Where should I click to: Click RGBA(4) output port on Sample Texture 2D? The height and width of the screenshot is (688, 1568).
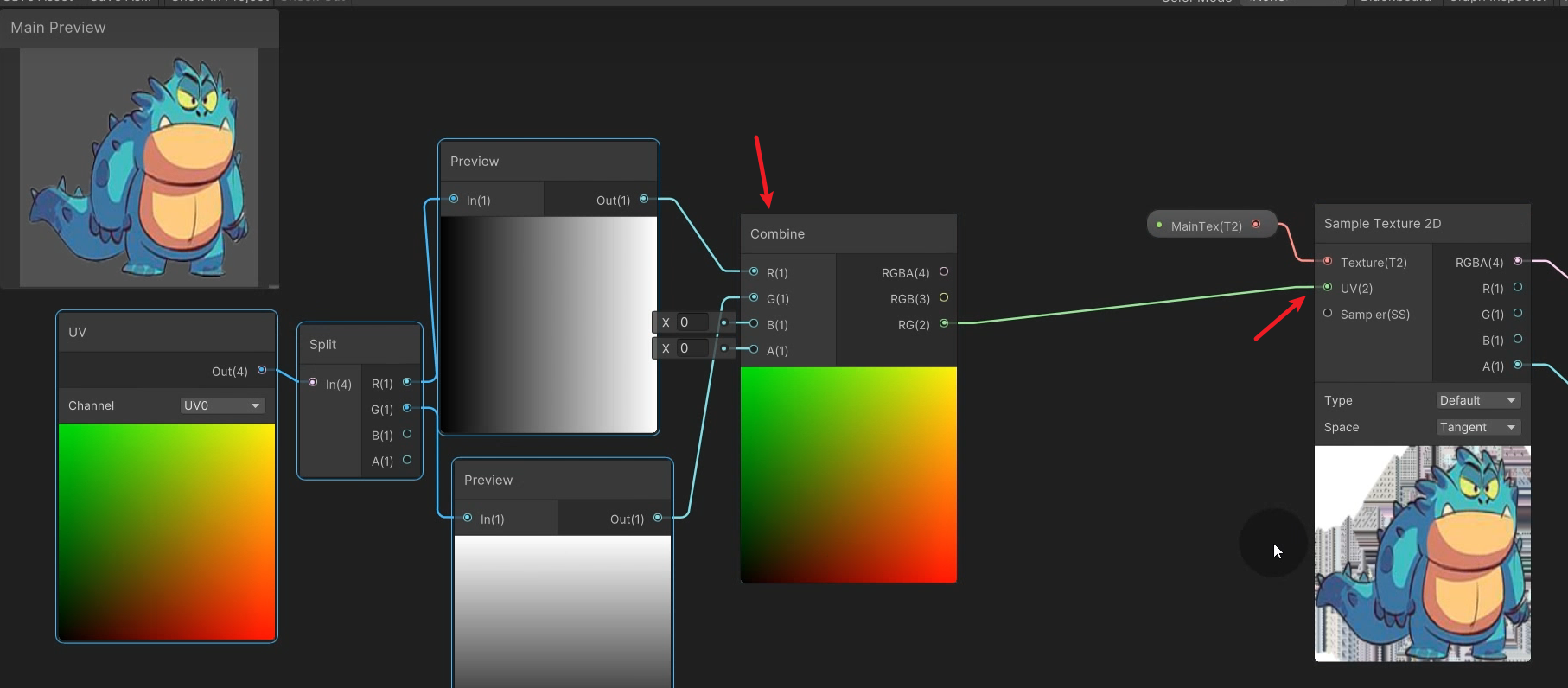pos(1518,261)
